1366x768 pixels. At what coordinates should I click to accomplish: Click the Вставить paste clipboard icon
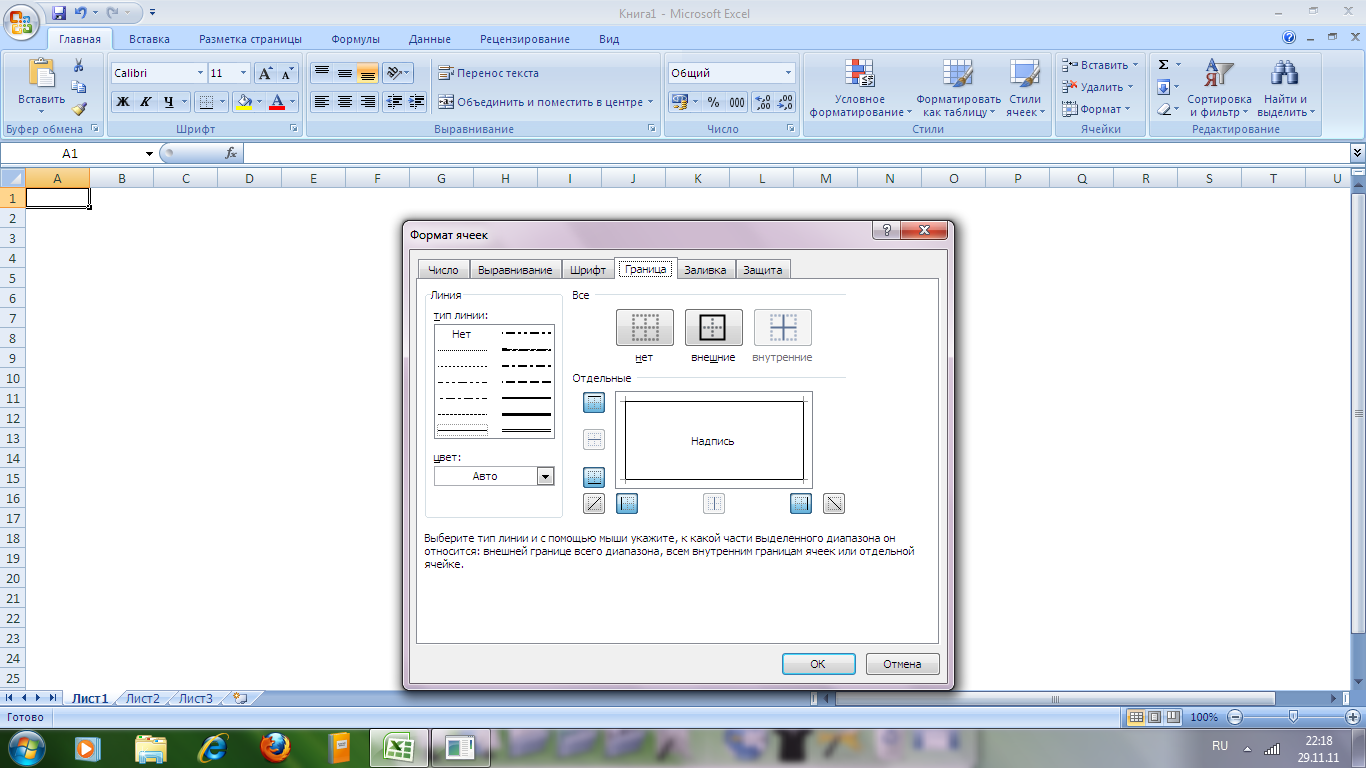42,73
